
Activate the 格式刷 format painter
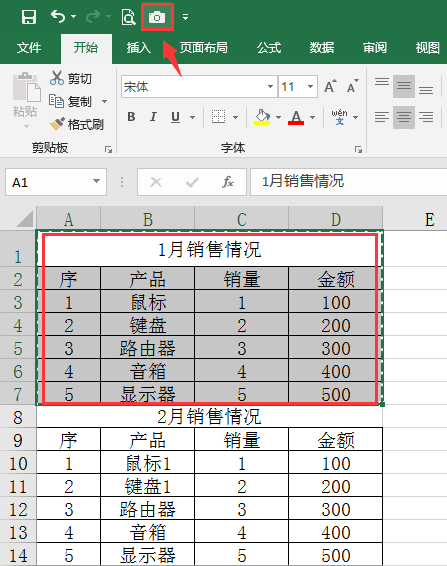(x=76, y=125)
